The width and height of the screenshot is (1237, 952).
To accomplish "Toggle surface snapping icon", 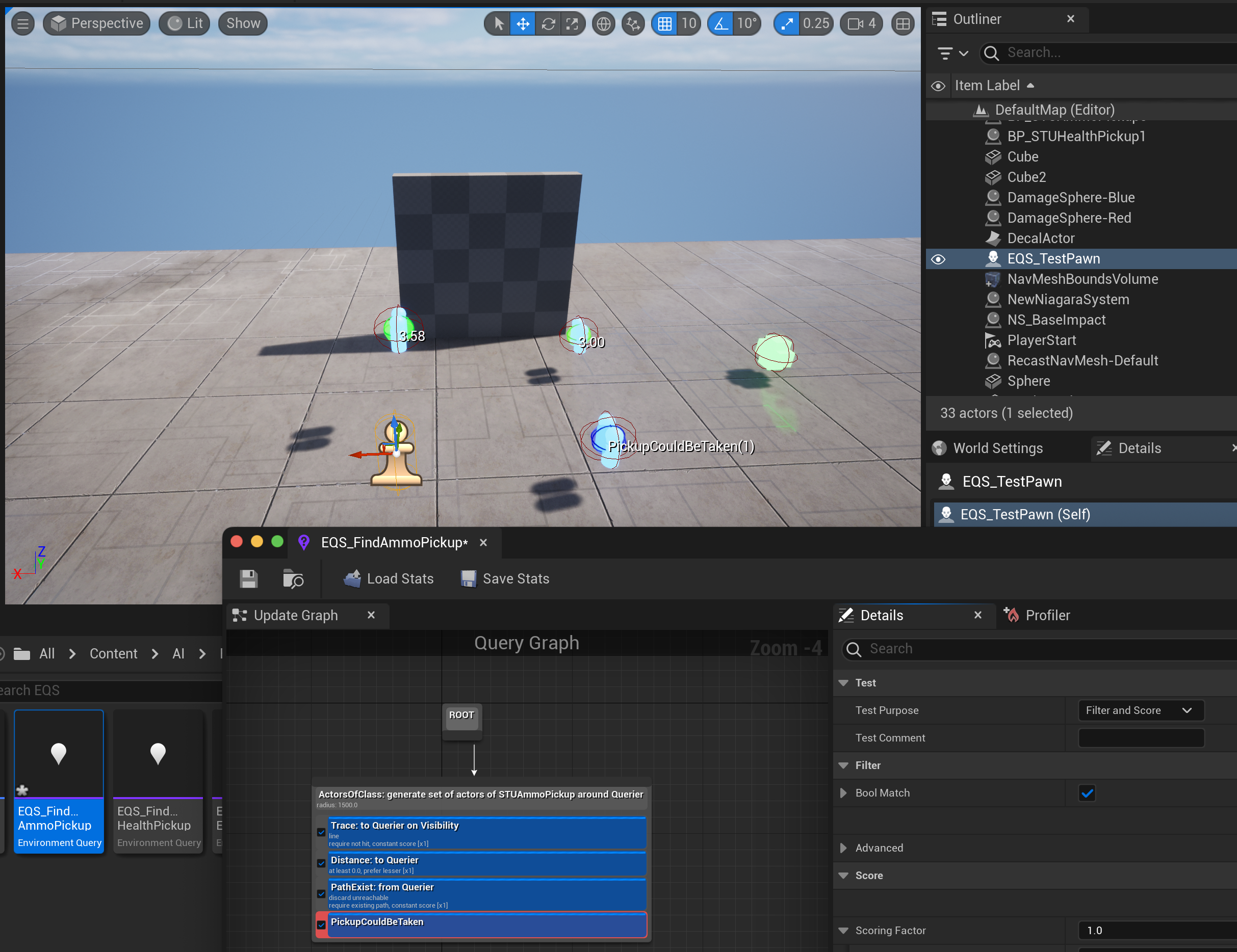I will pyautogui.click(x=633, y=24).
